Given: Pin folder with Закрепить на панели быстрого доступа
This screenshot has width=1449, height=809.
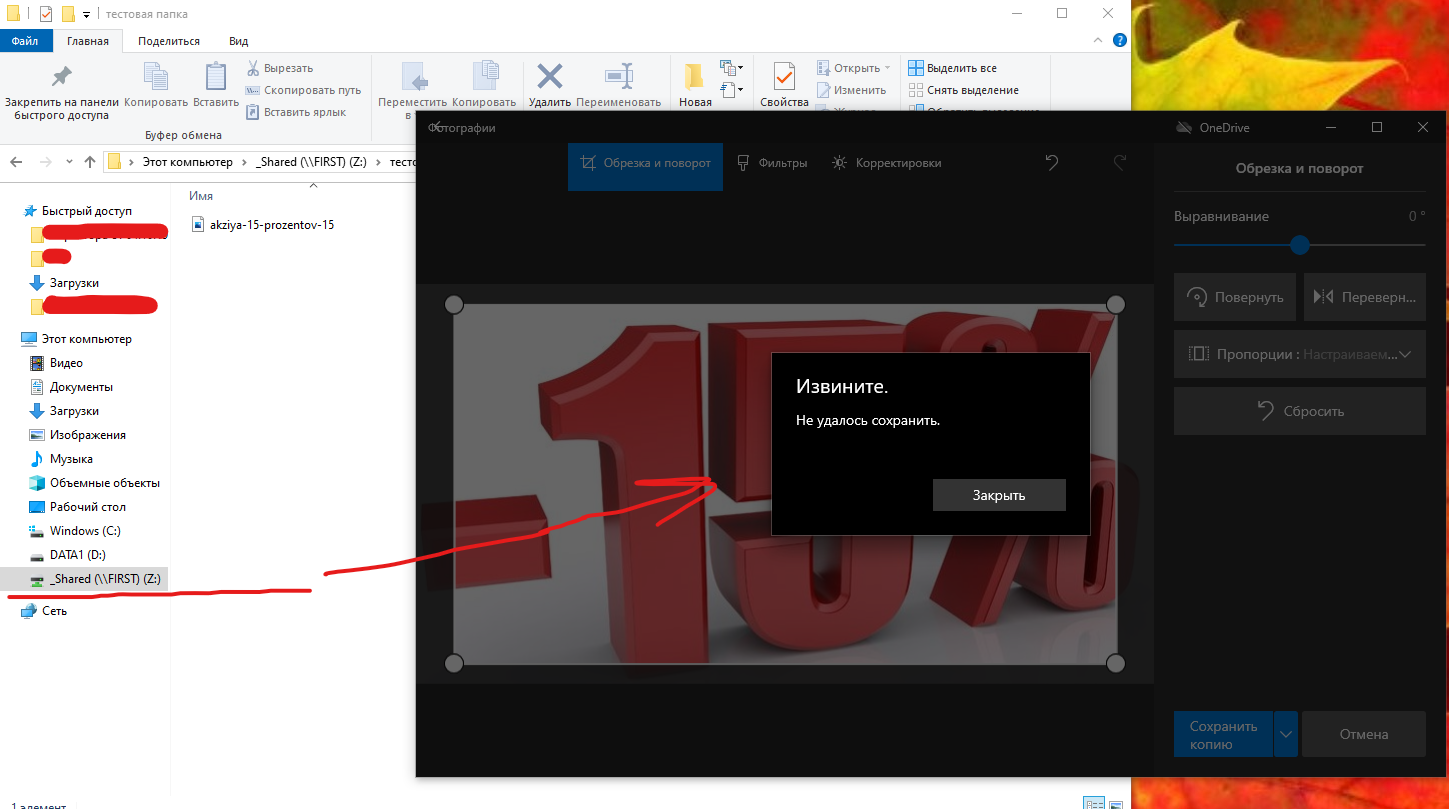Looking at the screenshot, I should [x=62, y=92].
